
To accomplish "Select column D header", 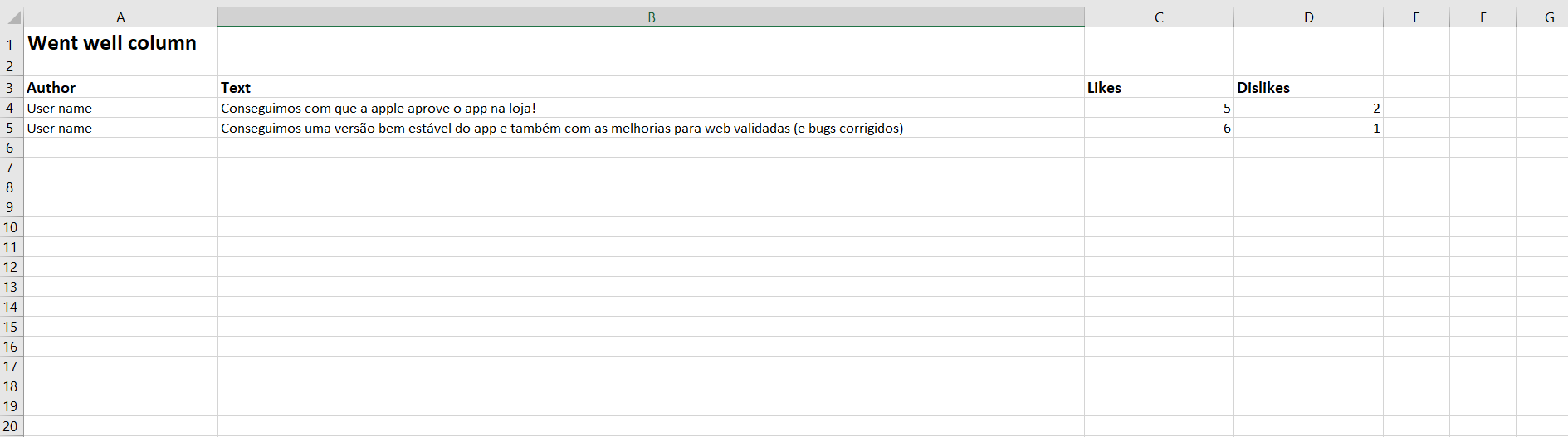I will pos(1308,17).
